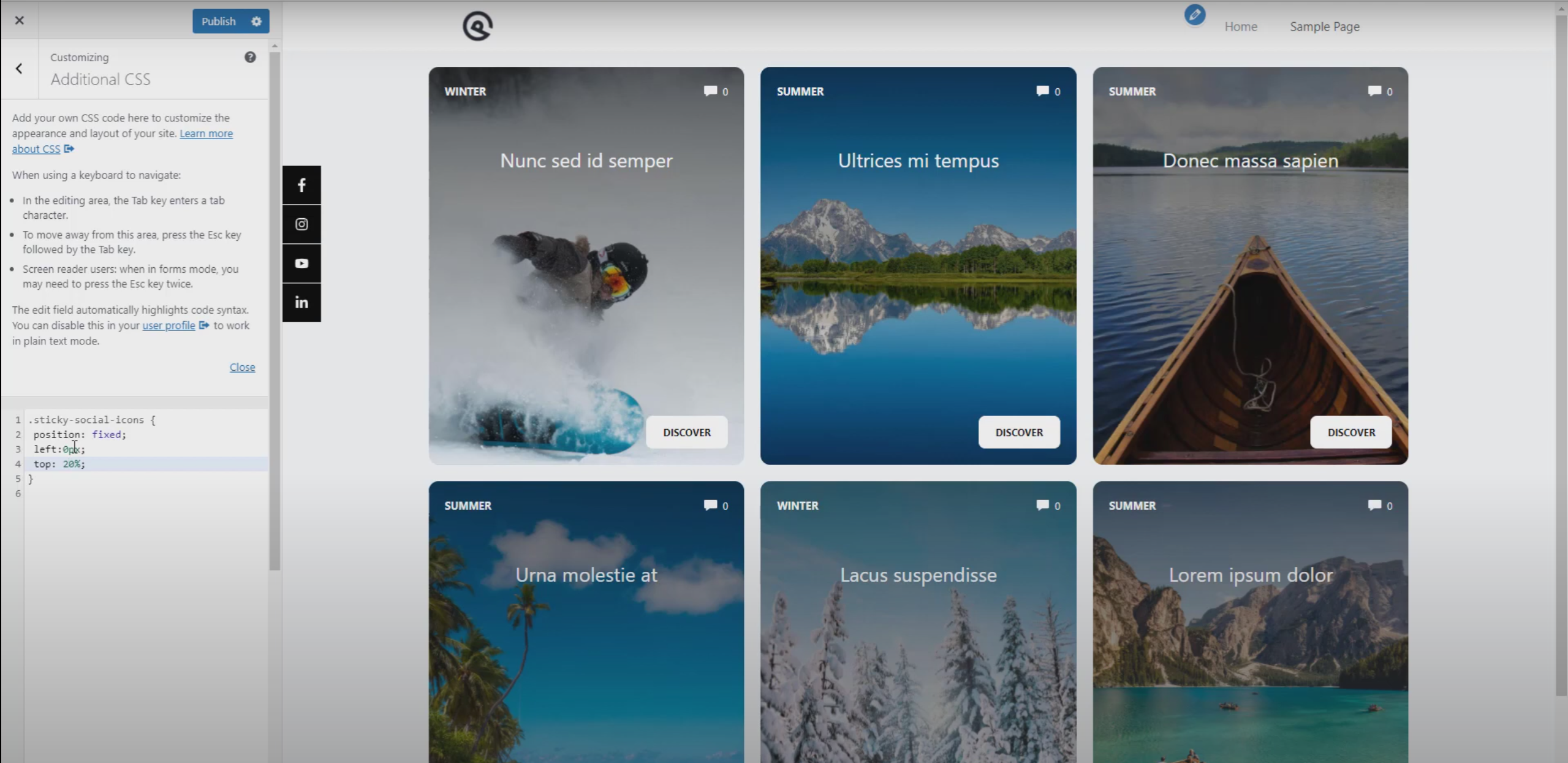Click the Publish button
The width and height of the screenshot is (1568, 763).
pos(218,21)
